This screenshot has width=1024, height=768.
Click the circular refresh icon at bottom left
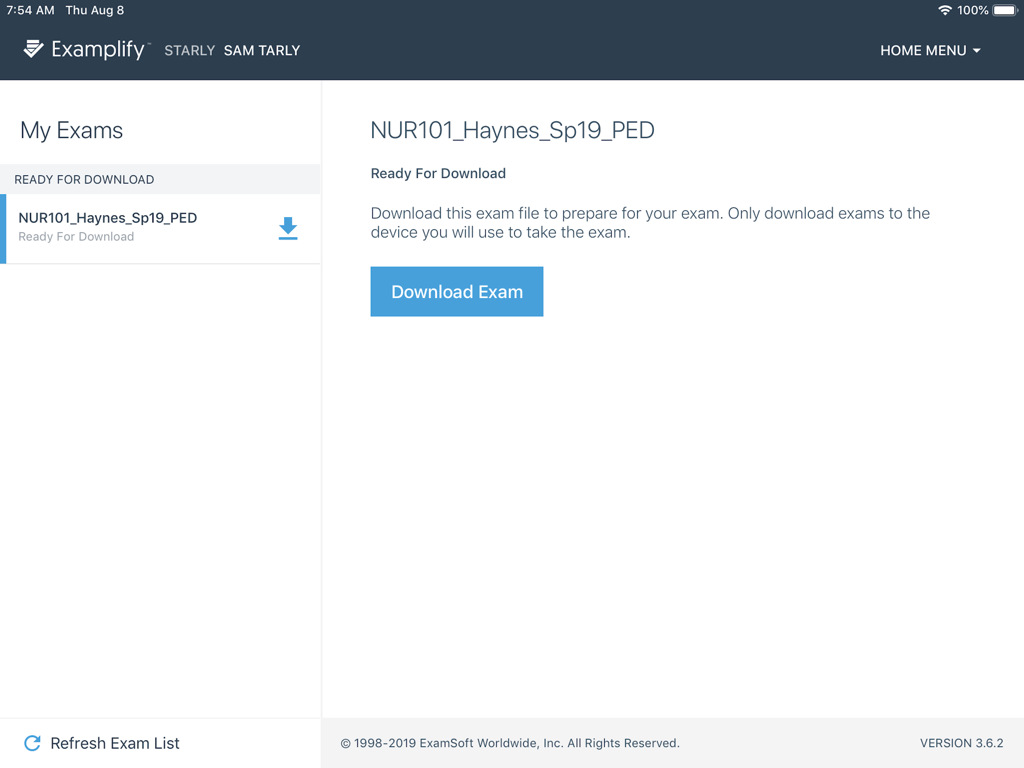[31, 743]
